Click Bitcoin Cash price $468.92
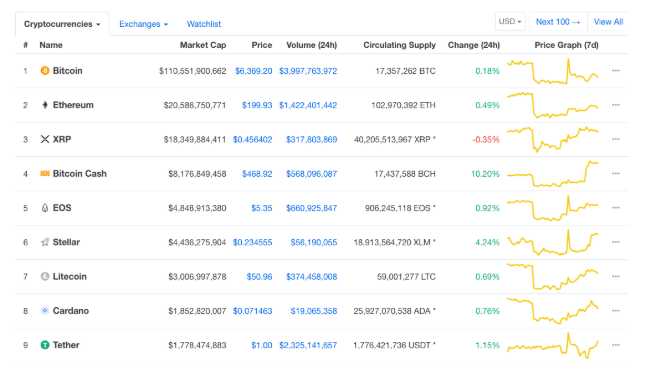Screen dimensions: 649x372 (257, 174)
